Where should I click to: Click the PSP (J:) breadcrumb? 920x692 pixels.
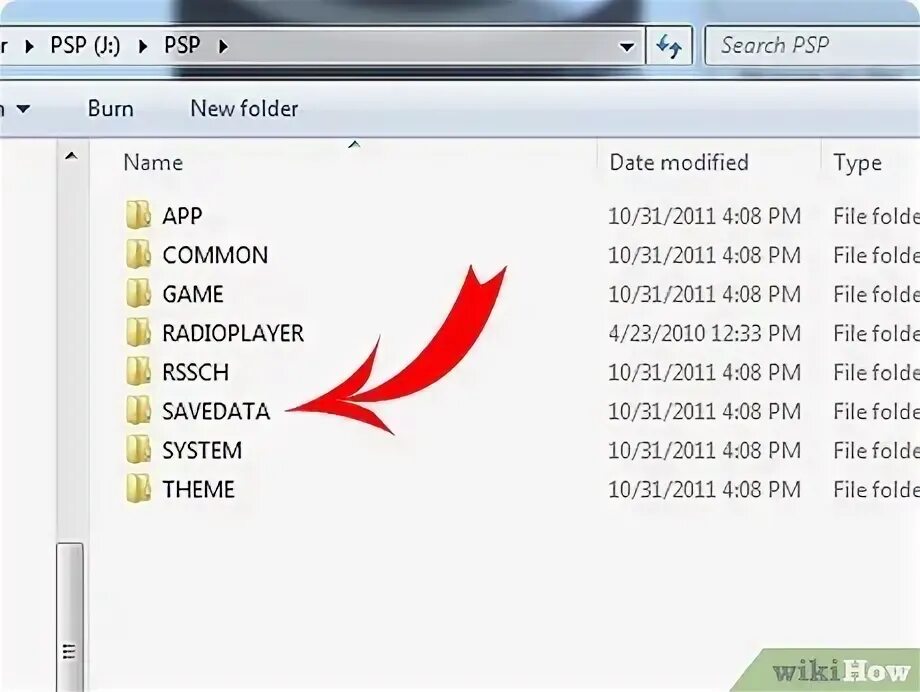click(85, 45)
